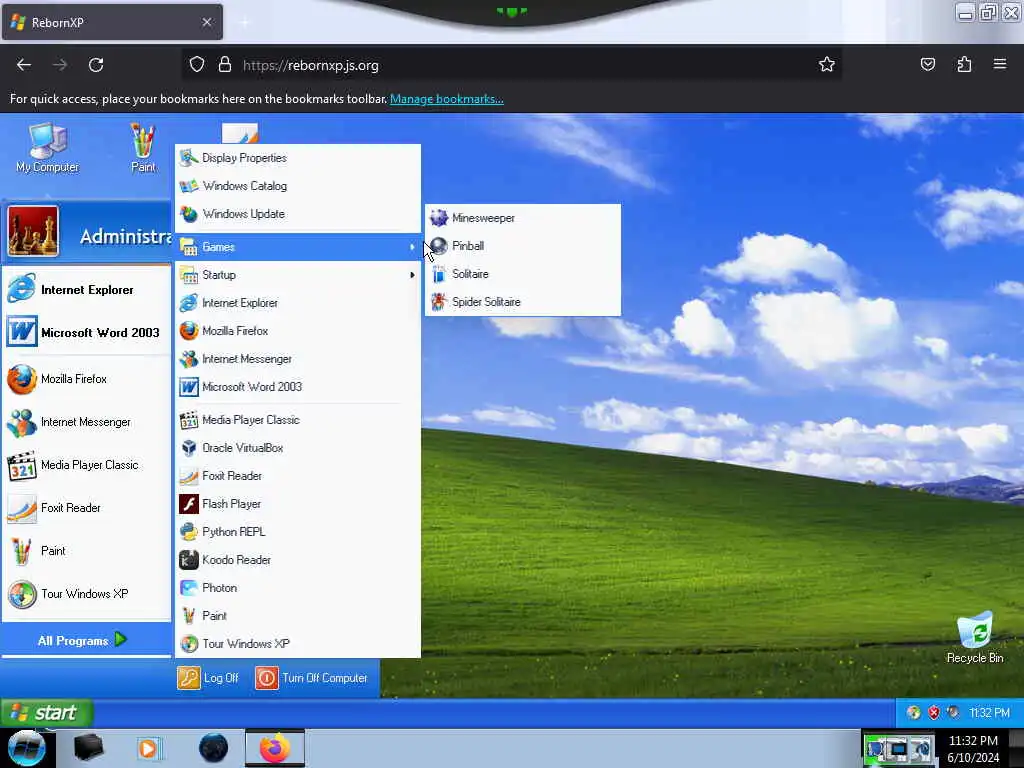Open Photon icon
The height and width of the screenshot is (768, 1024).
pos(189,588)
